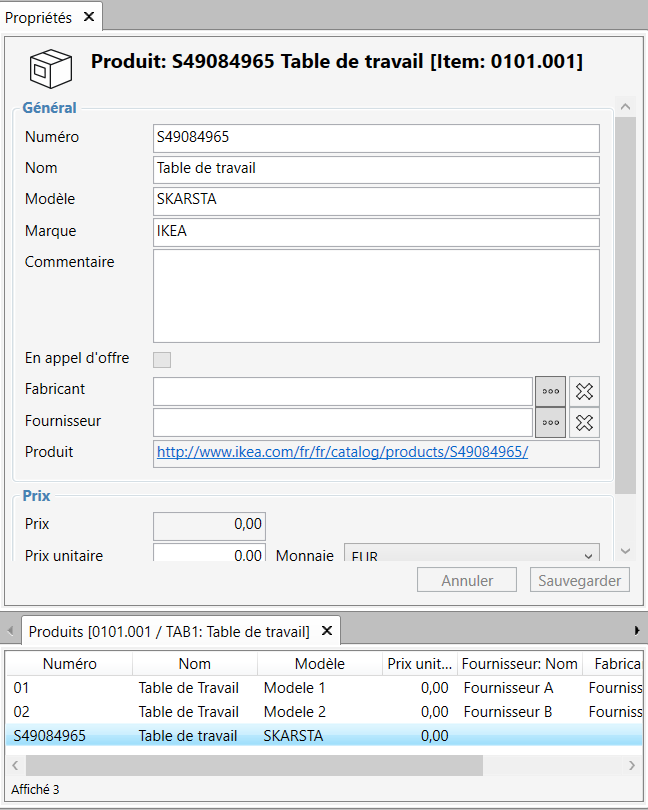
Task: Close the Produits tab
Action: (x=326, y=631)
